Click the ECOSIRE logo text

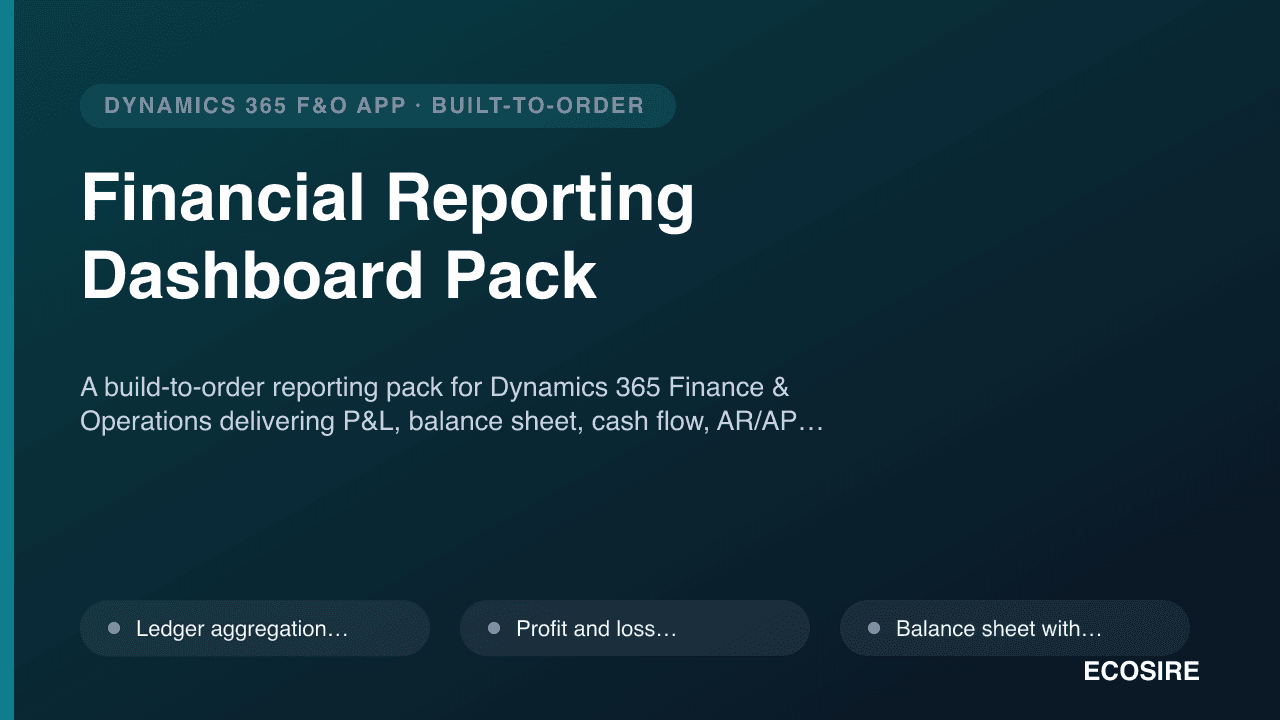[1141, 672]
